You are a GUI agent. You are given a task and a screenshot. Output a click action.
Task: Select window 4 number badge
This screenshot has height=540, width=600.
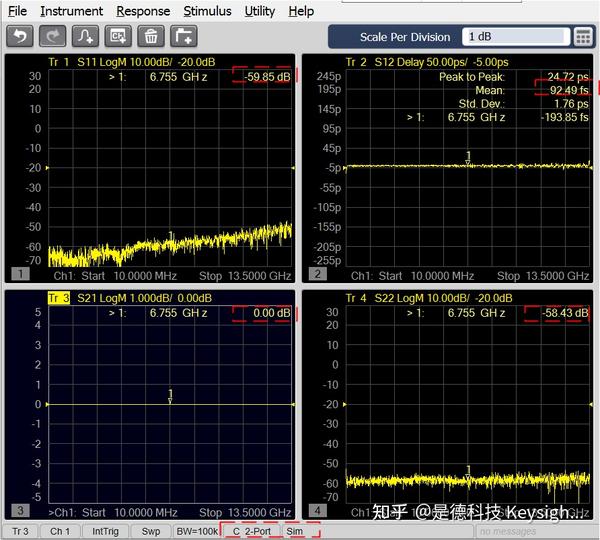[318, 512]
